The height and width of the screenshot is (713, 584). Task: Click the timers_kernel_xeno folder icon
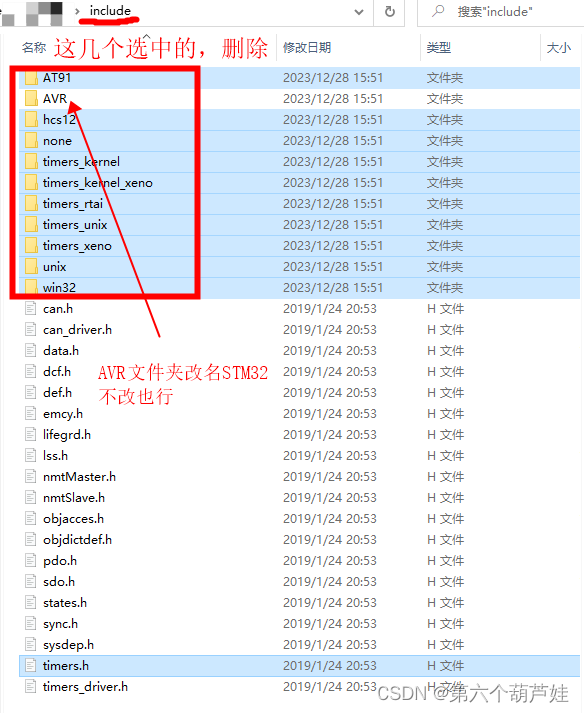(31, 182)
